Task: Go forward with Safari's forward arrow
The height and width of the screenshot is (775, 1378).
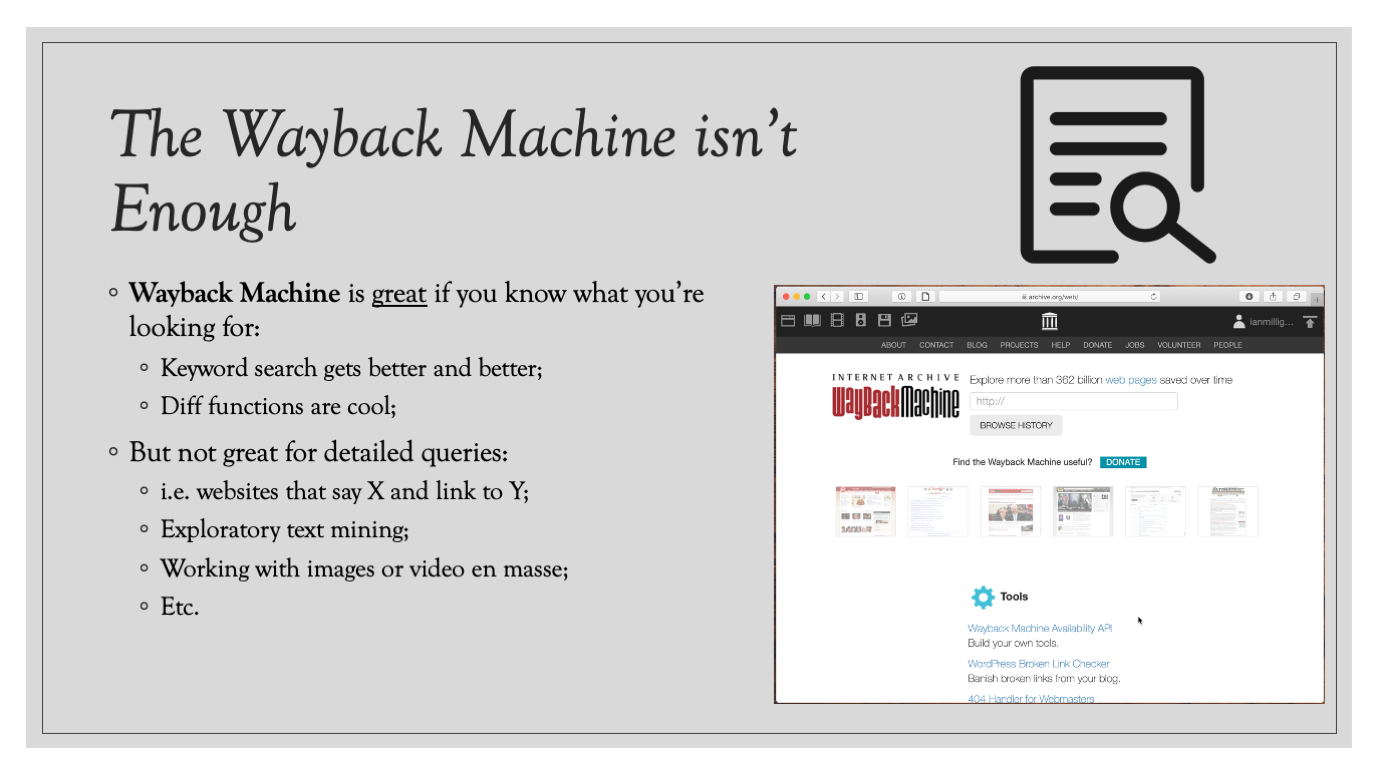Action: pos(837,297)
